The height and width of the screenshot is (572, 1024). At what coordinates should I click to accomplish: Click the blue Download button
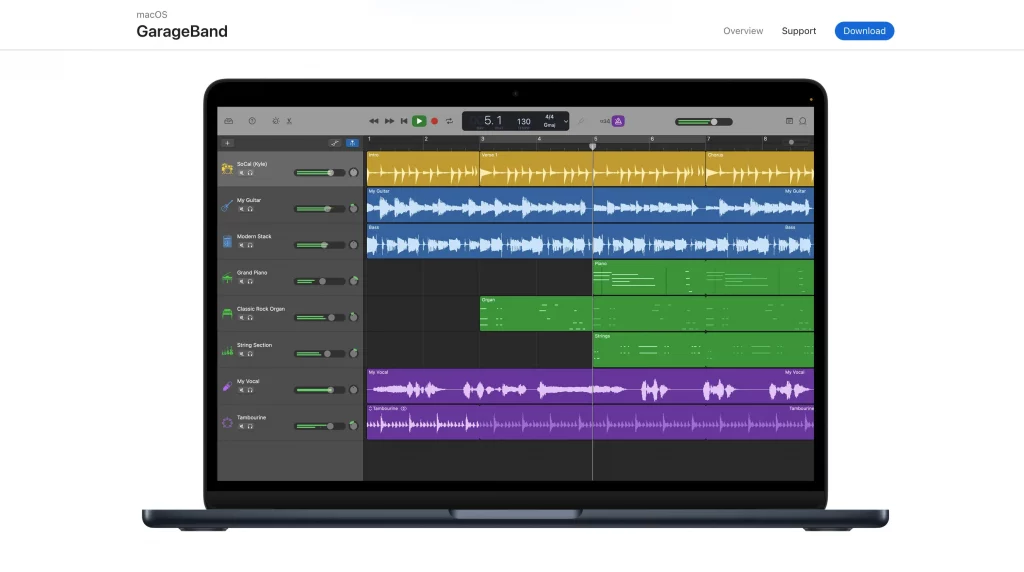click(864, 31)
